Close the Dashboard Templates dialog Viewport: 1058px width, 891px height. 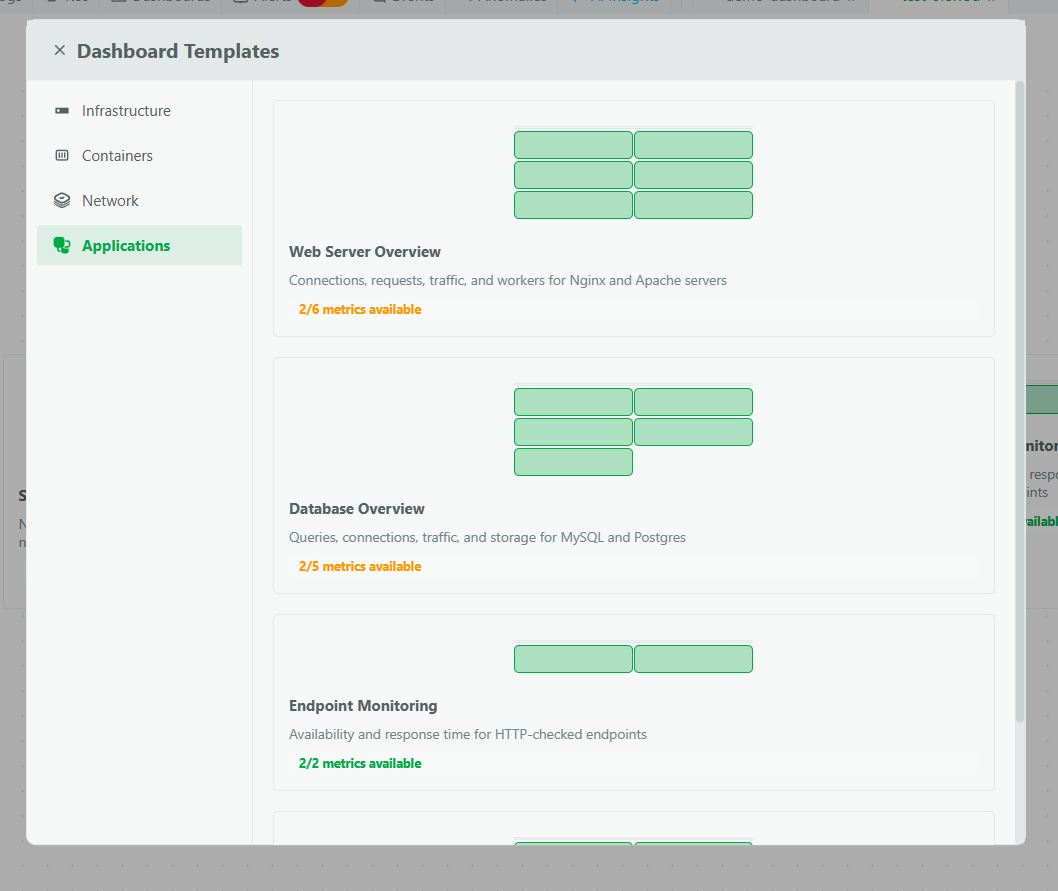pyautogui.click(x=59, y=50)
